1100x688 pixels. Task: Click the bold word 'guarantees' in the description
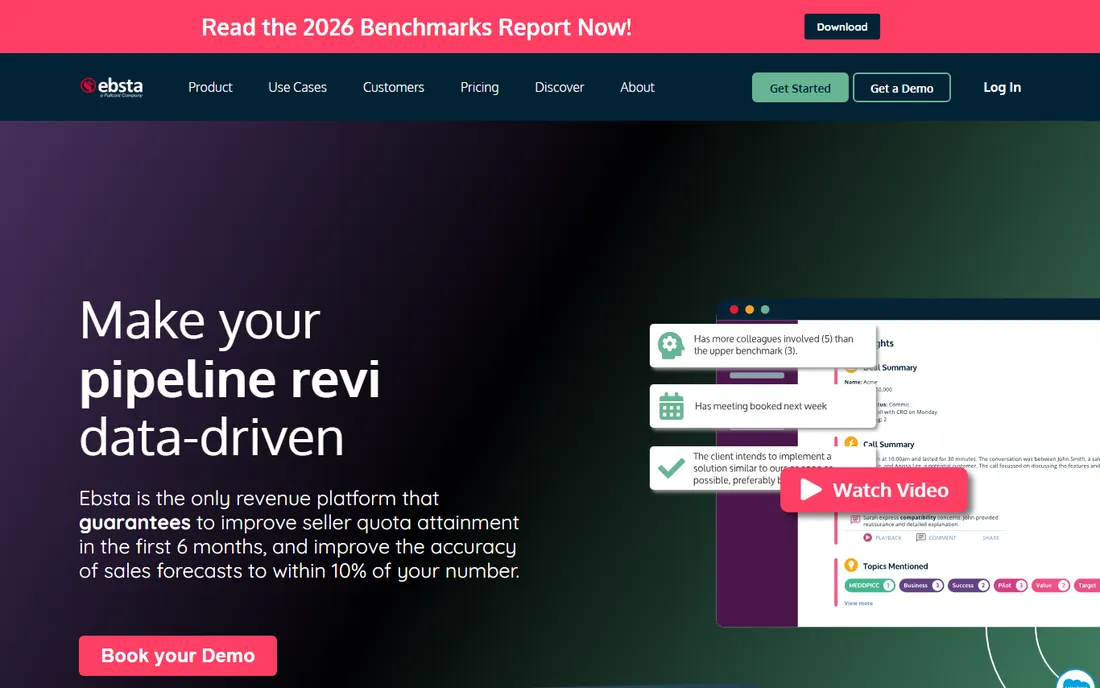point(135,522)
